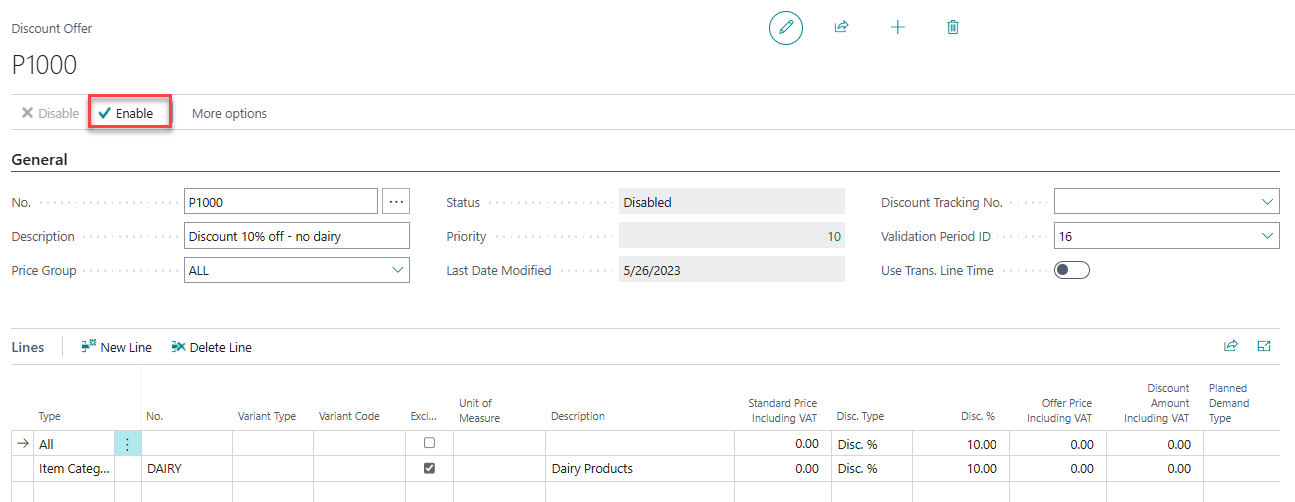This screenshot has width=1295, height=502.
Task: Click the No. field lookup ellipsis button
Action: tap(396, 202)
